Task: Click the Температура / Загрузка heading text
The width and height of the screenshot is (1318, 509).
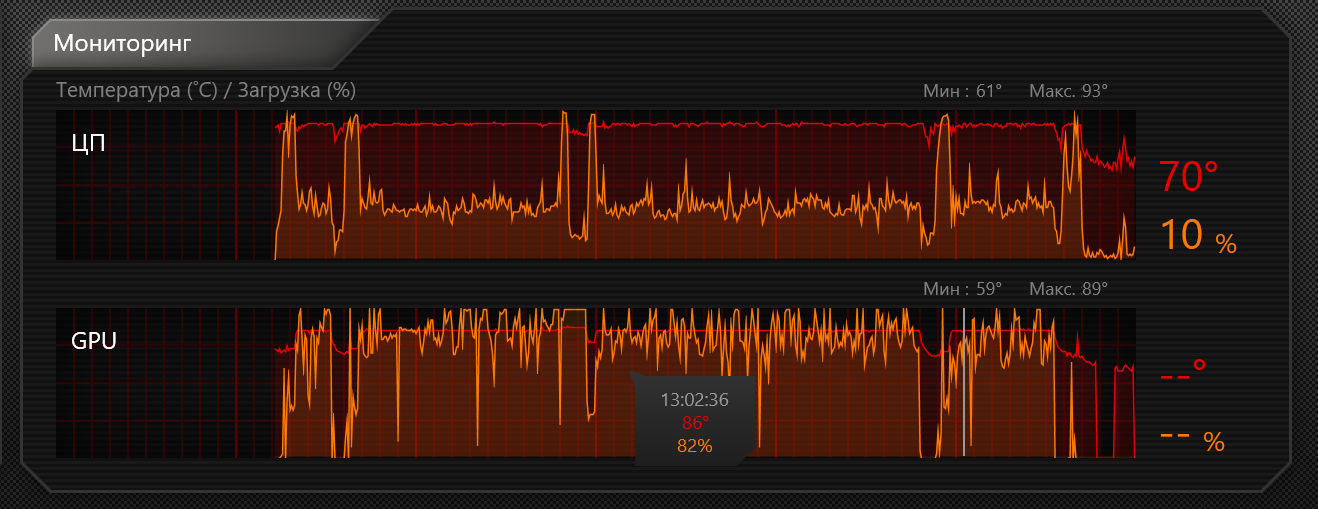Action: point(206,90)
